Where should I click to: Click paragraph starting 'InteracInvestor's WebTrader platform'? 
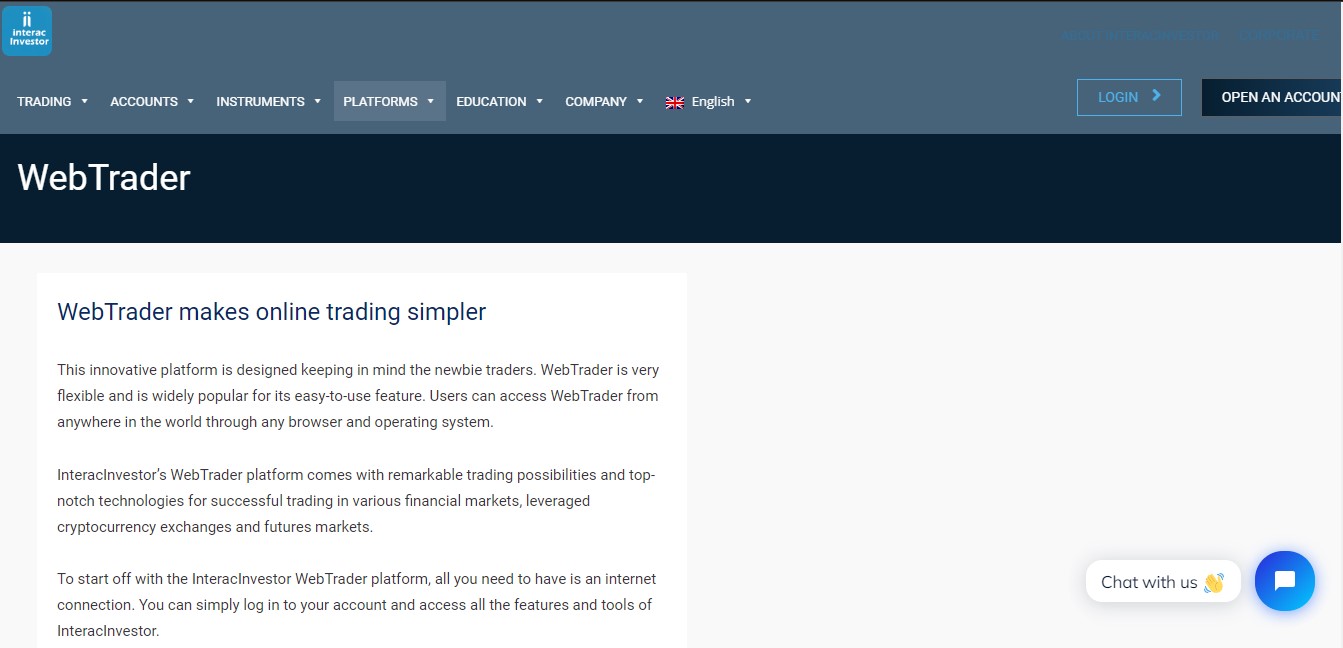click(356, 501)
